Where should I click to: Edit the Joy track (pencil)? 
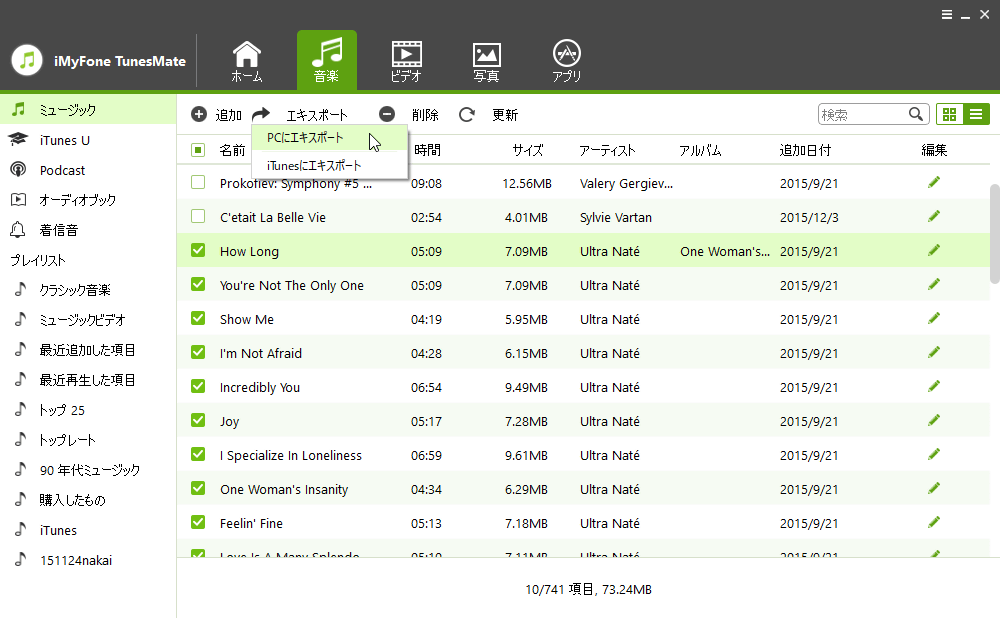934,420
